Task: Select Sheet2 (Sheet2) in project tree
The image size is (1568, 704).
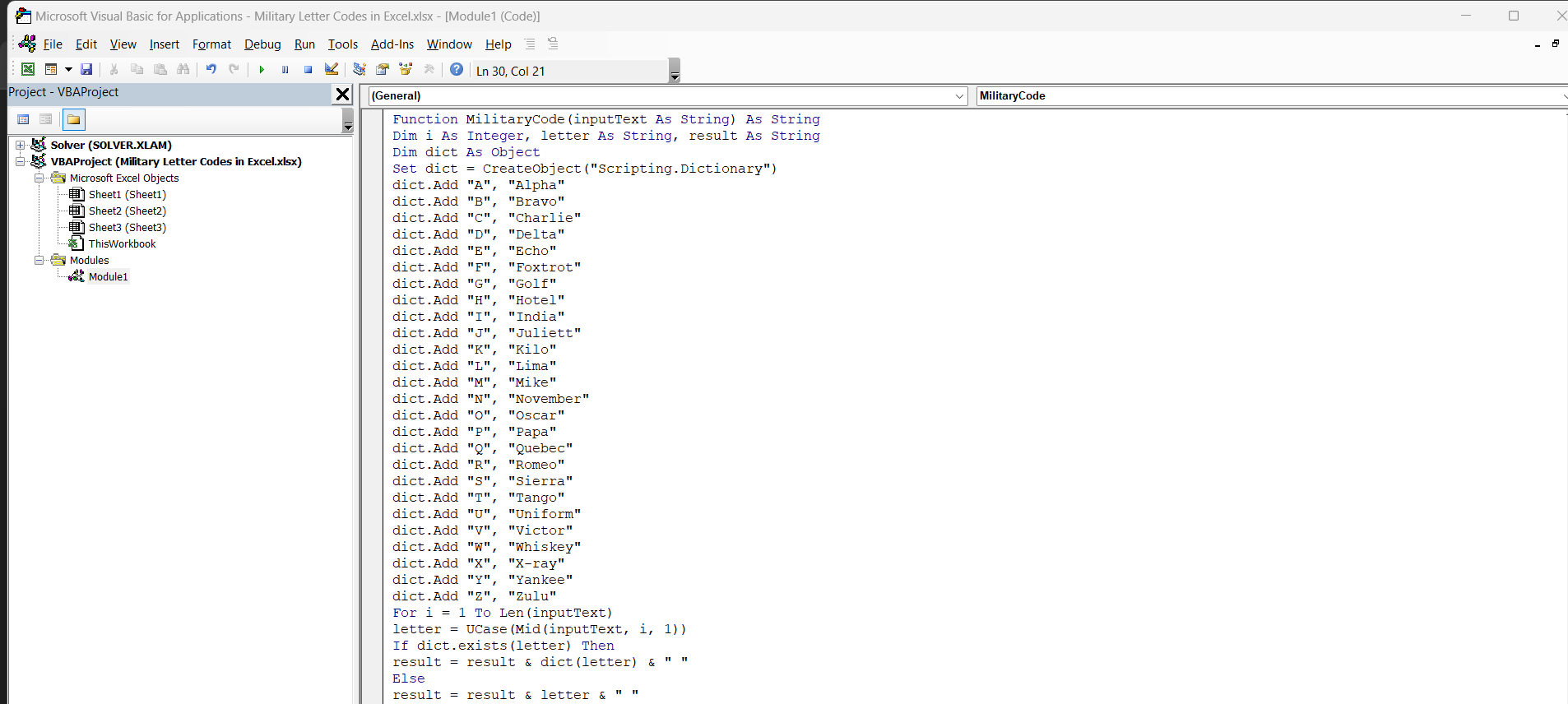Action: tap(128, 211)
